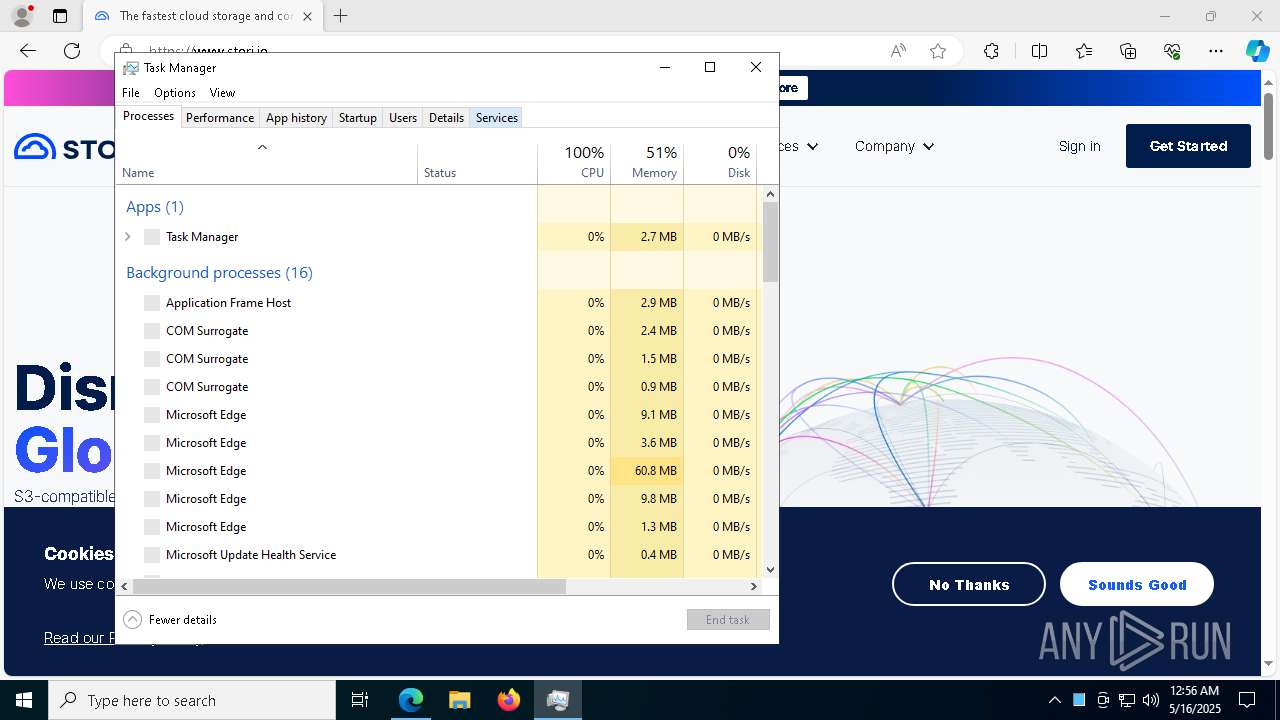Open Microsoft Edge from the taskbar

pos(411,700)
